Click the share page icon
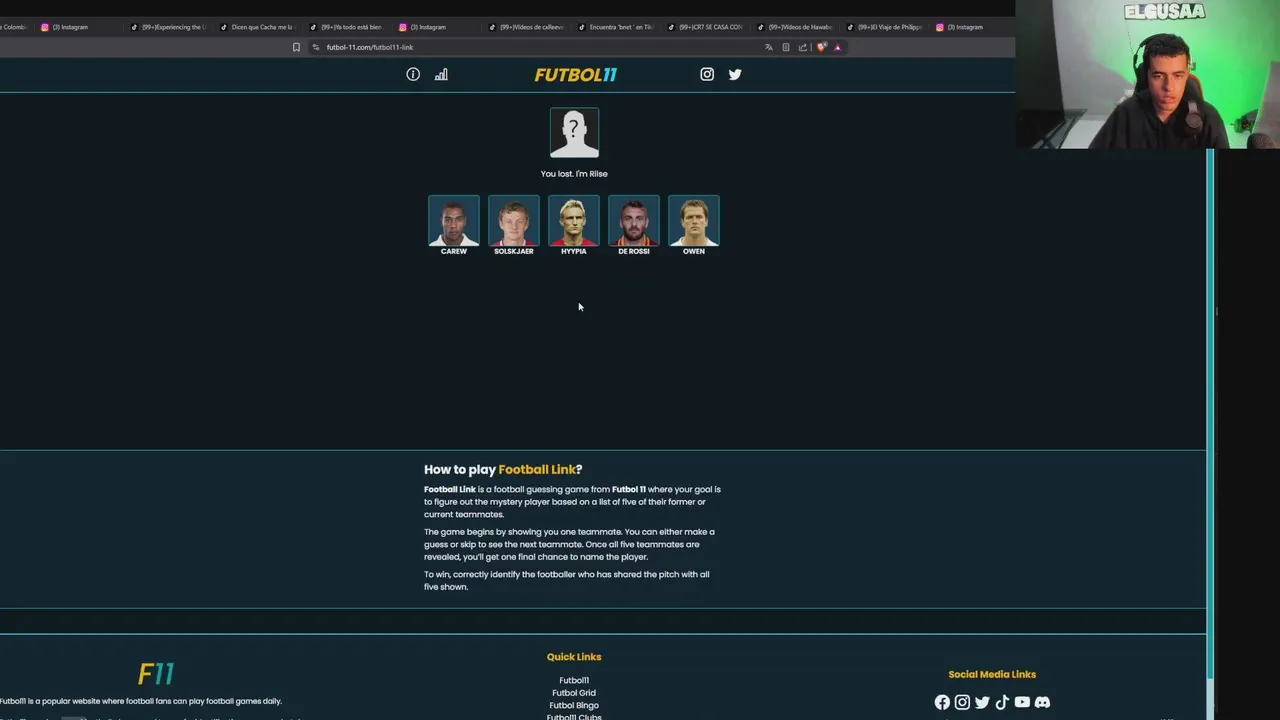The image size is (1280, 720). point(802,47)
